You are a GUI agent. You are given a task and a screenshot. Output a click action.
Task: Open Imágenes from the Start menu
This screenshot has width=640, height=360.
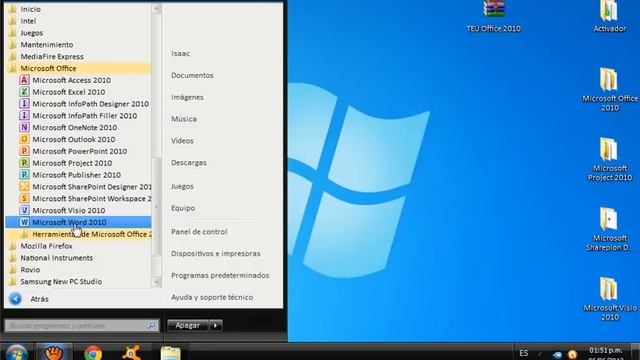187,97
